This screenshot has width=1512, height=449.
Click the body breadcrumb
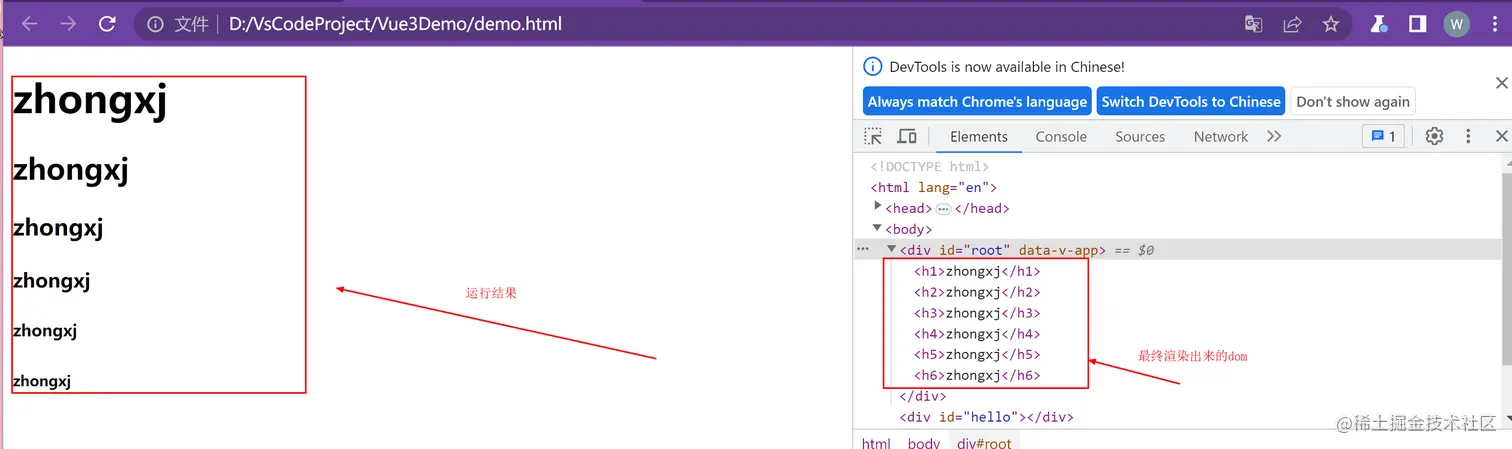(924, 442)
